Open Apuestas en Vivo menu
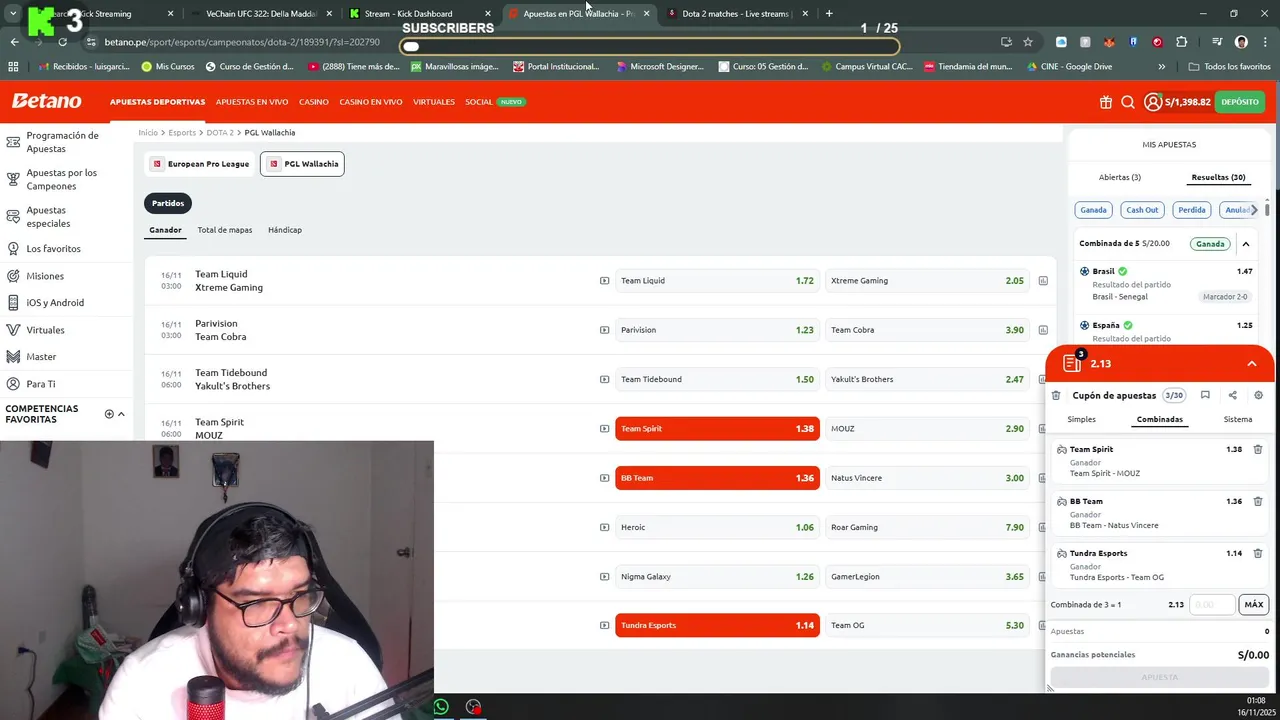 pyautogui.click(x=252, y=102)
